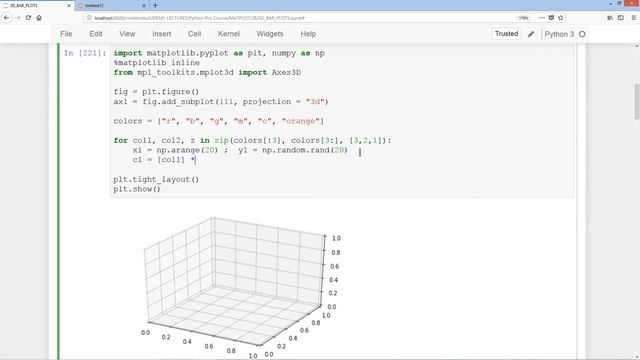This screenshot has height=360, width=640.
Task: Click the Python 3 kernel name
Action: 559,34
